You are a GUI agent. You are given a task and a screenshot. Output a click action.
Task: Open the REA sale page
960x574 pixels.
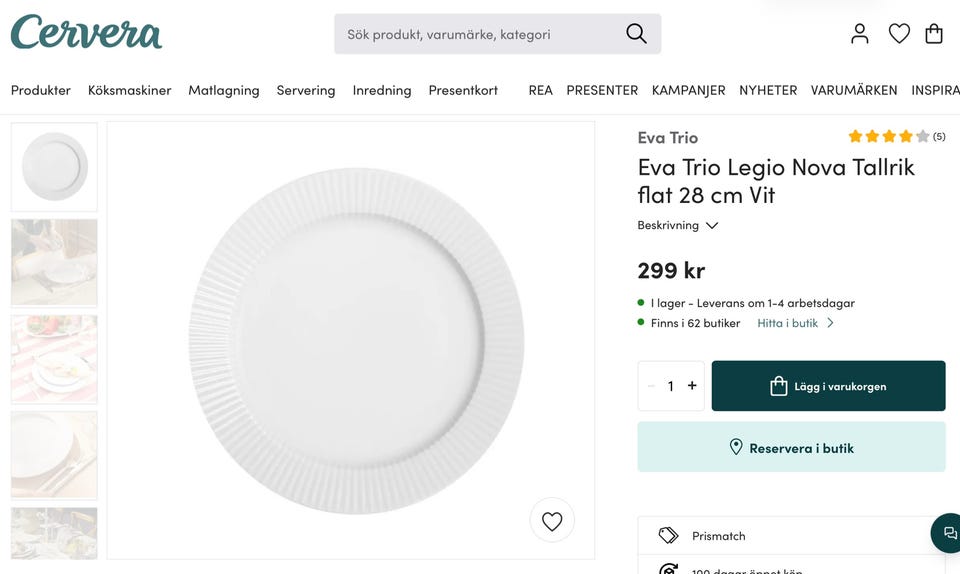540,90
